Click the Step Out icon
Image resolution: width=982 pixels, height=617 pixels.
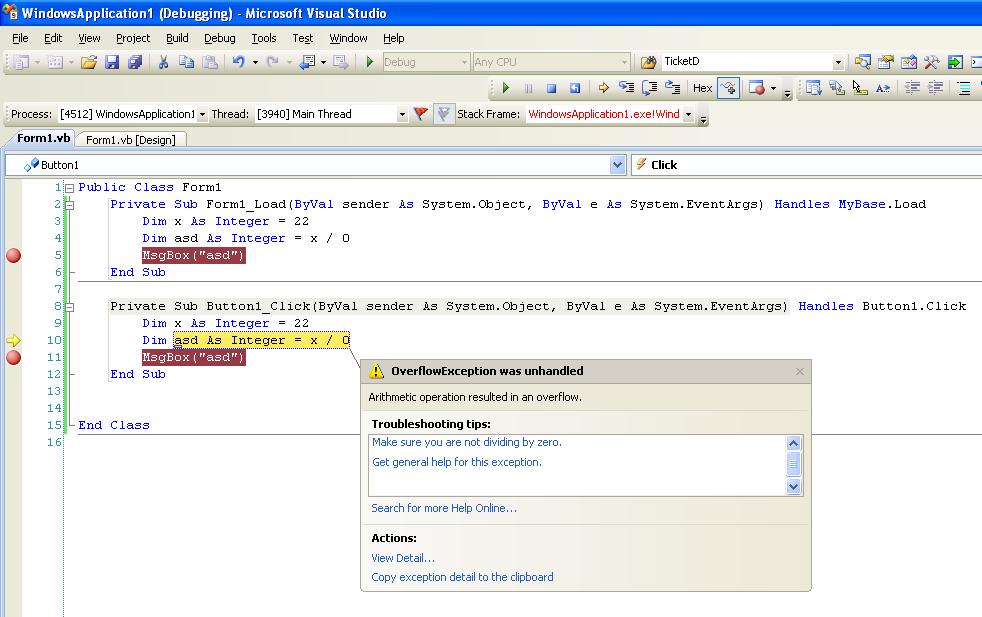pyautogui.click(x=673, y=88)
